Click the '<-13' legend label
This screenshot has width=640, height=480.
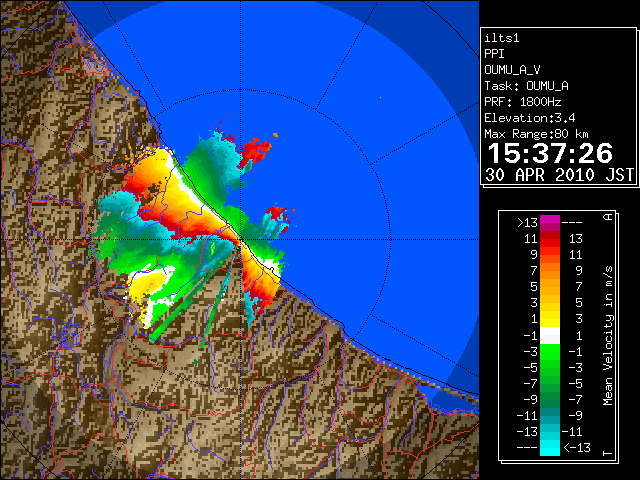pos(577,447)
